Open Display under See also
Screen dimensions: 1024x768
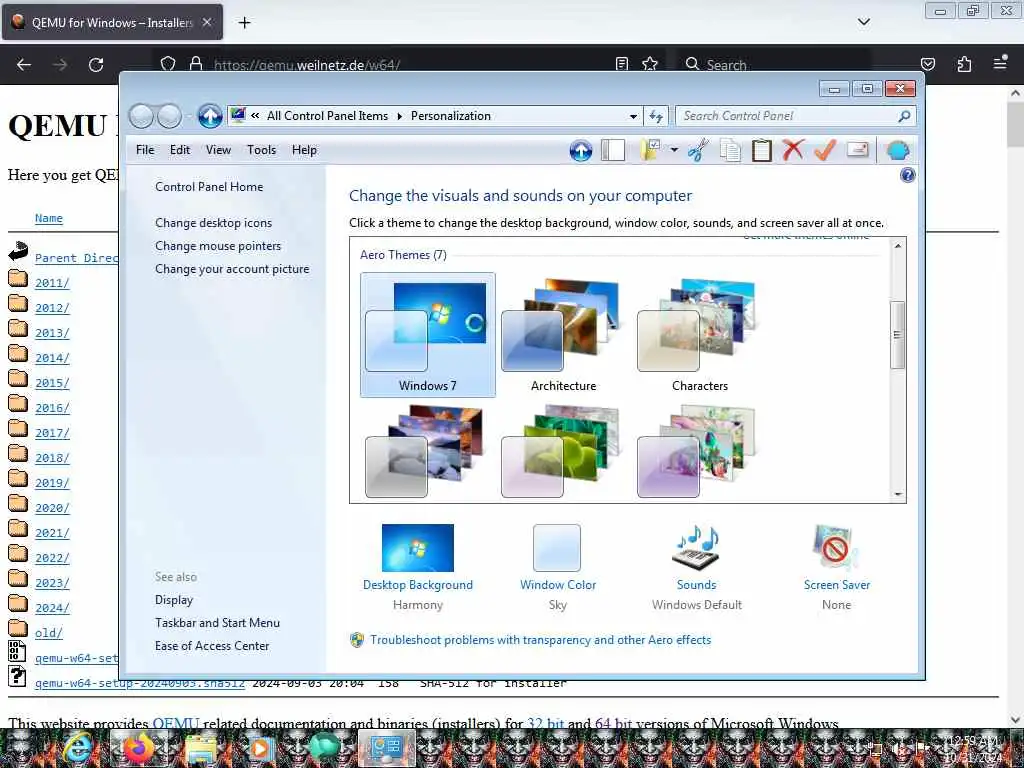pyautogui.click(x=174, y=600)
